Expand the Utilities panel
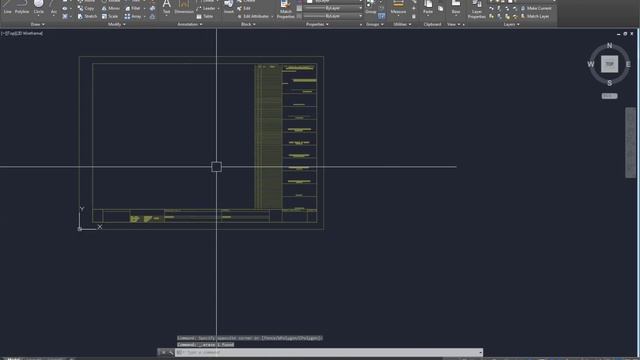 pyautogui.click(x=402, y=24)
